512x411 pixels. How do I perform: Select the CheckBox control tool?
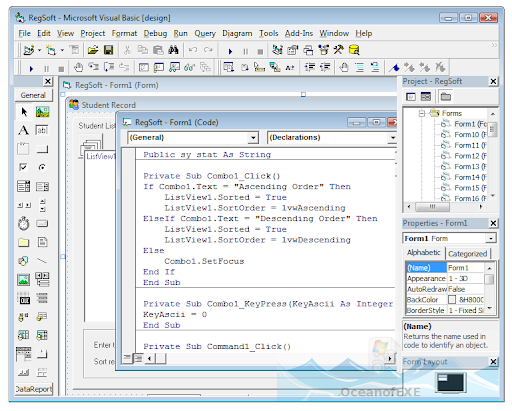click(x=24, y=167)
